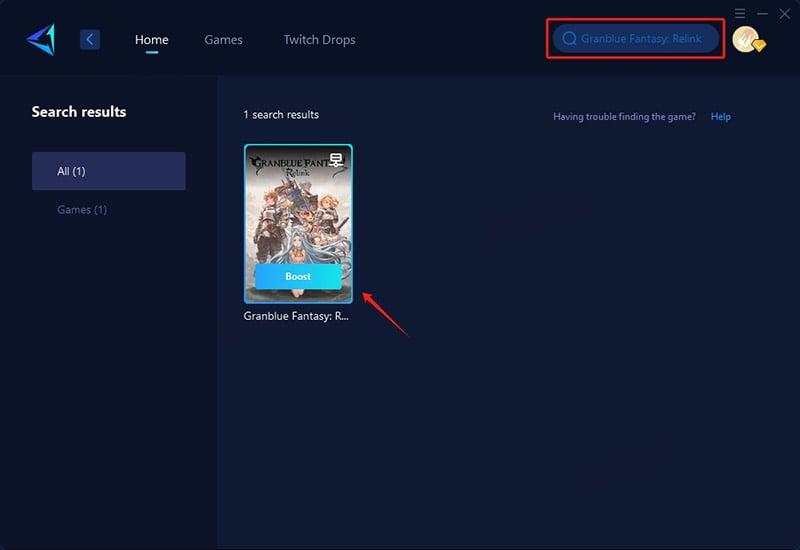Click the '1 search results' text
The image size is (800, 550).
(281, 115)
